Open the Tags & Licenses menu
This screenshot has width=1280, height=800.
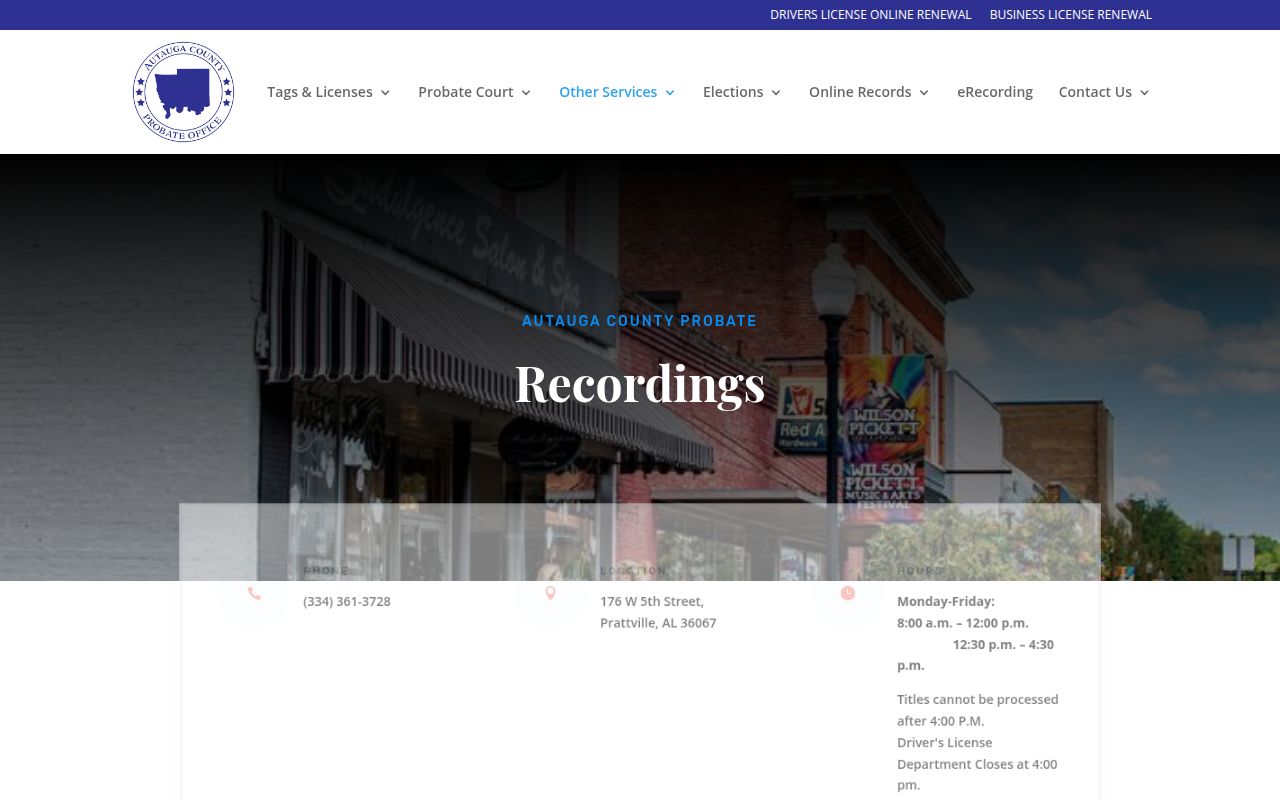320,92
